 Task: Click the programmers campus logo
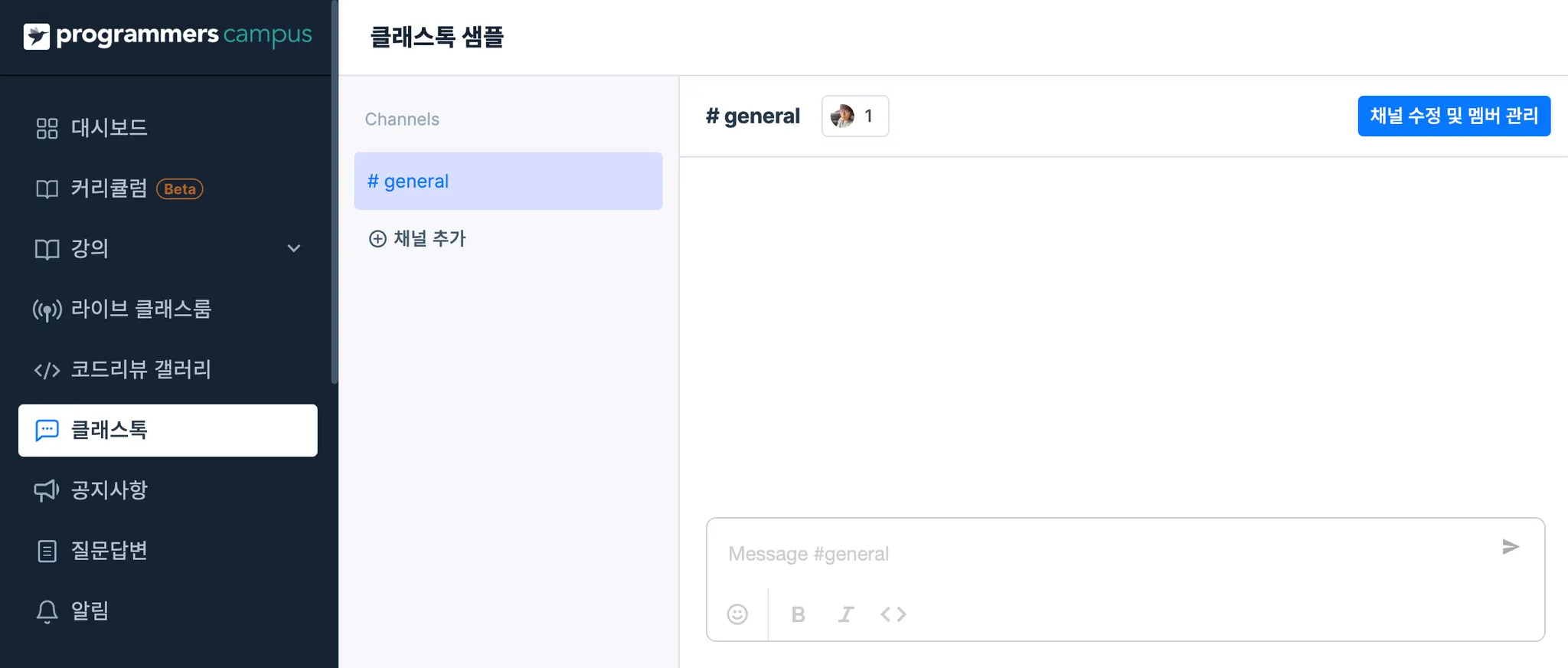168,35
